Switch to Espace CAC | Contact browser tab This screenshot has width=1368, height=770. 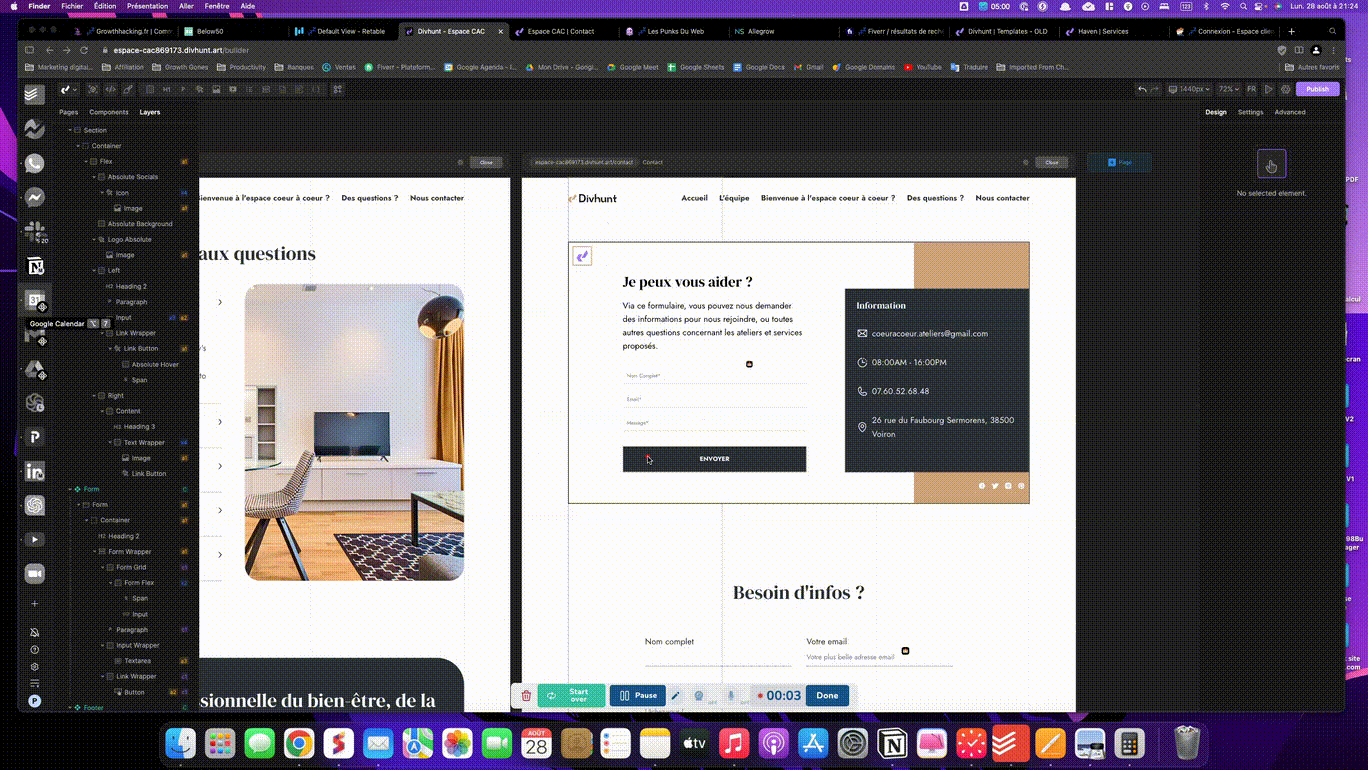(x=560, y=31)
